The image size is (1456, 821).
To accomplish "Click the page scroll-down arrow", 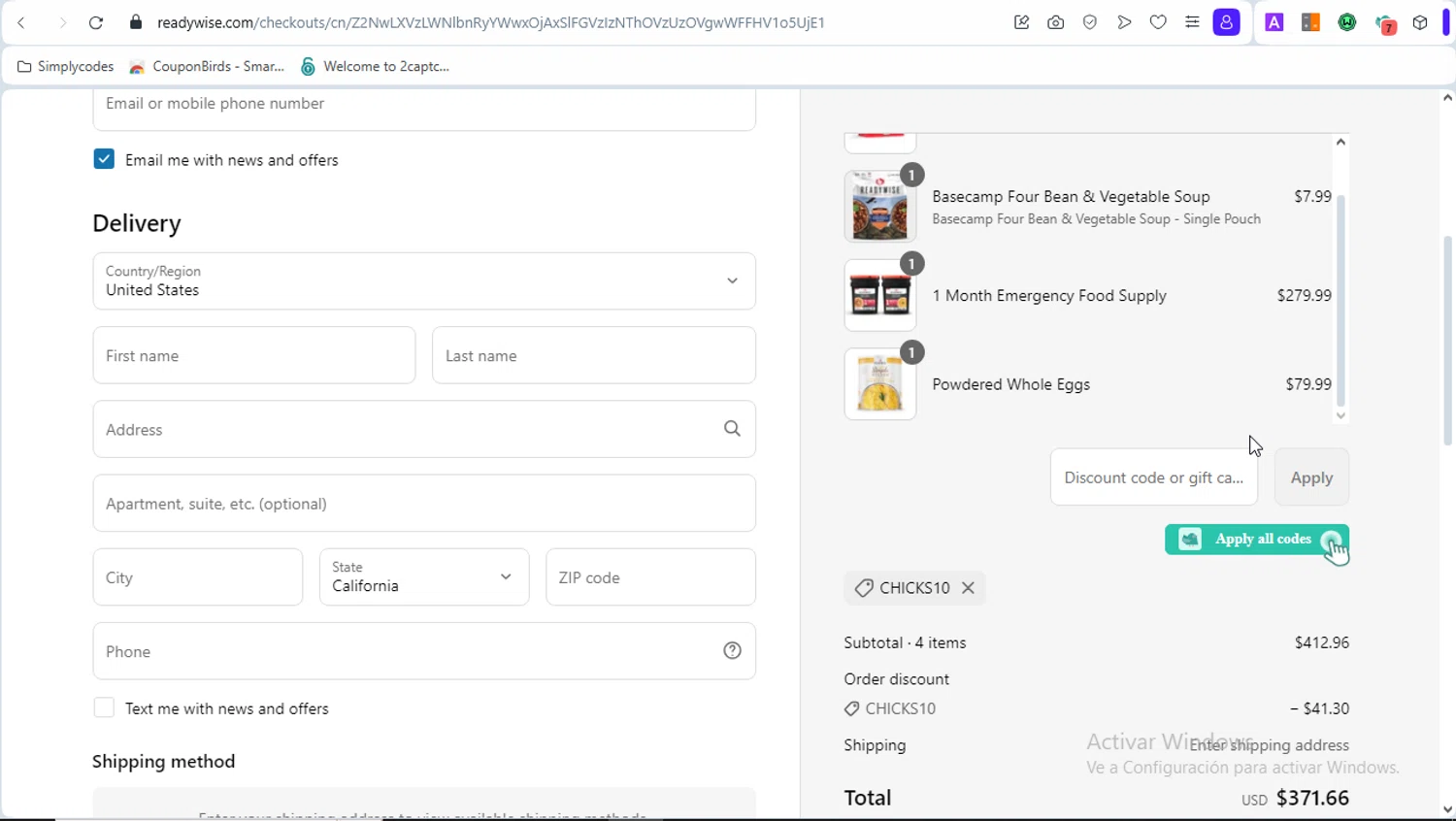I will pyautogui.click(x=1447, y=809).
